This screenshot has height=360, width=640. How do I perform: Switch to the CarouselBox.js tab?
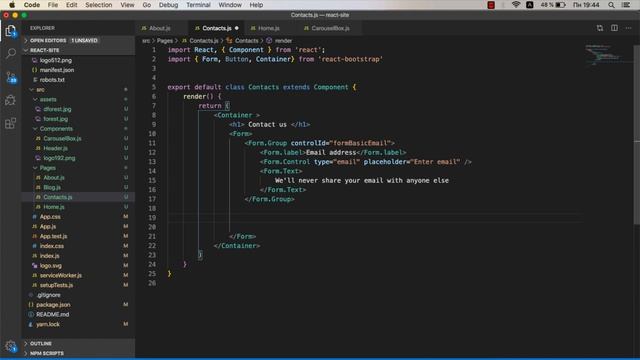[330, 28]
